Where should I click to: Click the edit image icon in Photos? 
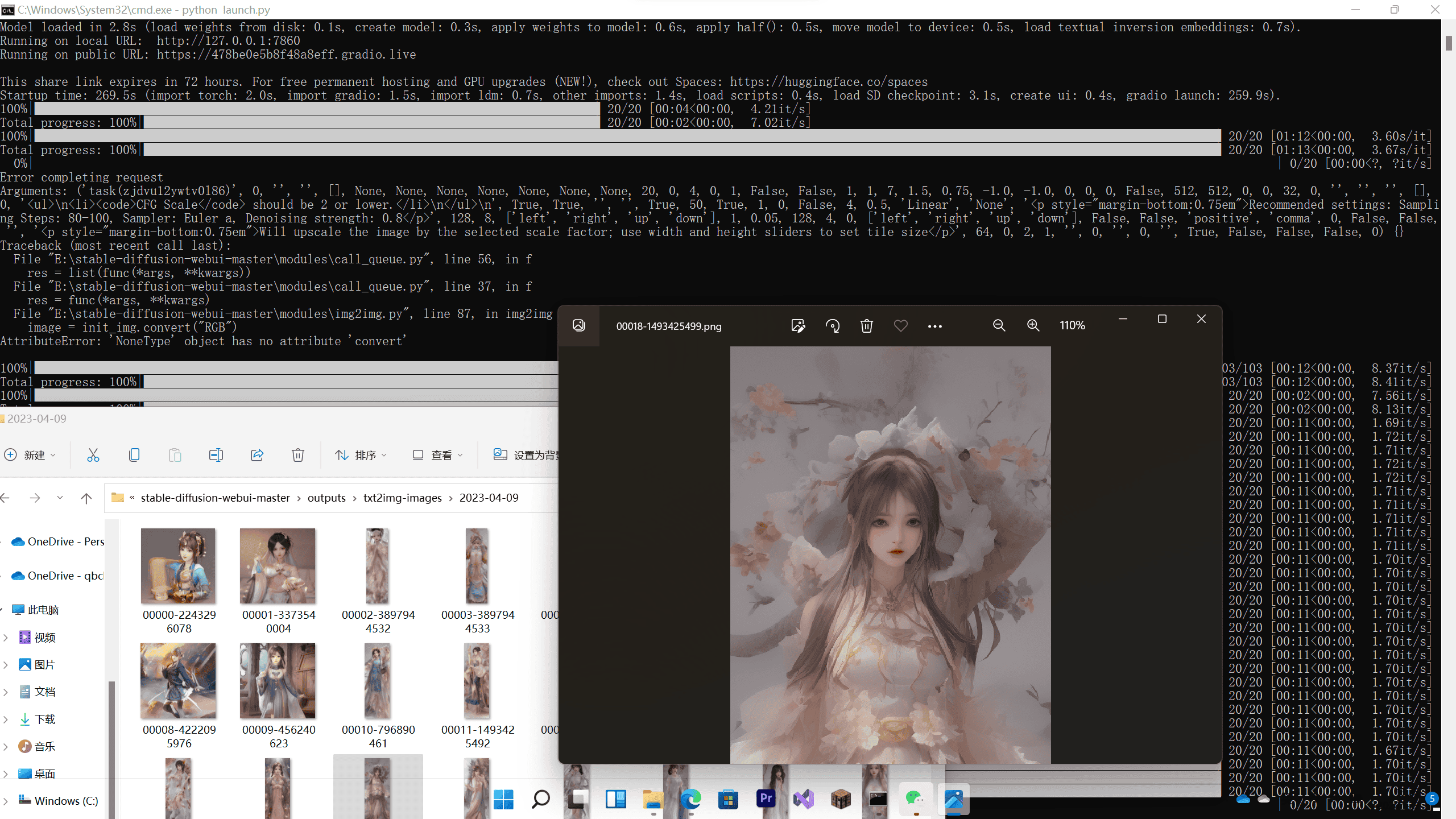coord(798,326)
